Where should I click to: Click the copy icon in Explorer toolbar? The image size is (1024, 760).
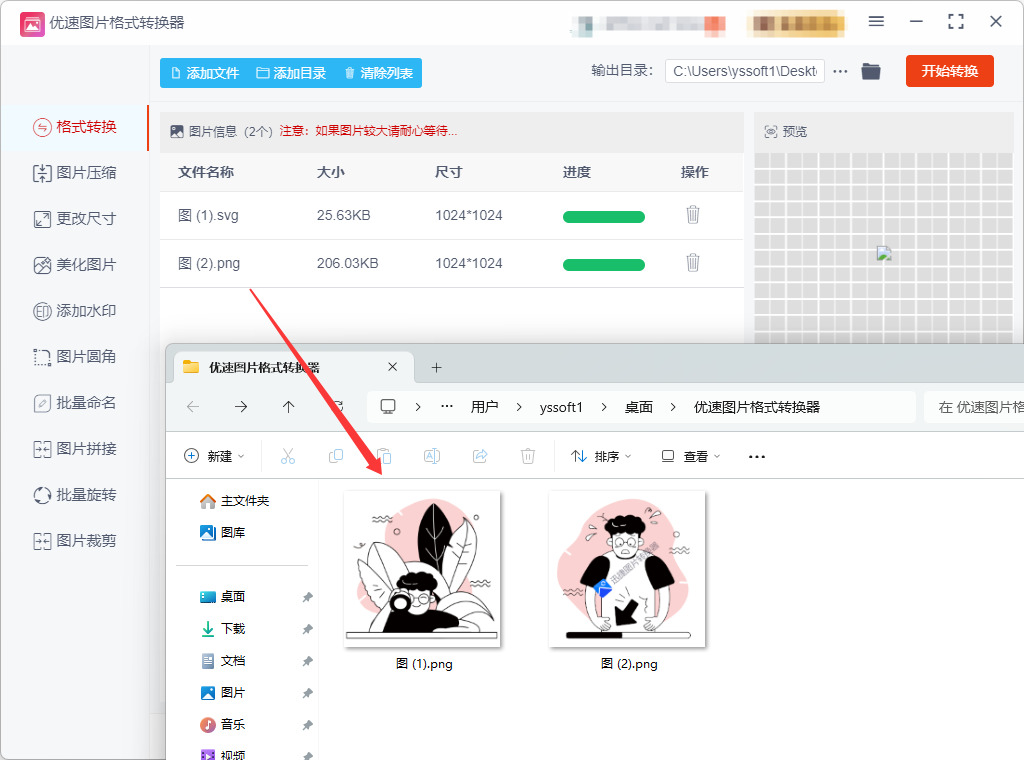tap(336, 456)
